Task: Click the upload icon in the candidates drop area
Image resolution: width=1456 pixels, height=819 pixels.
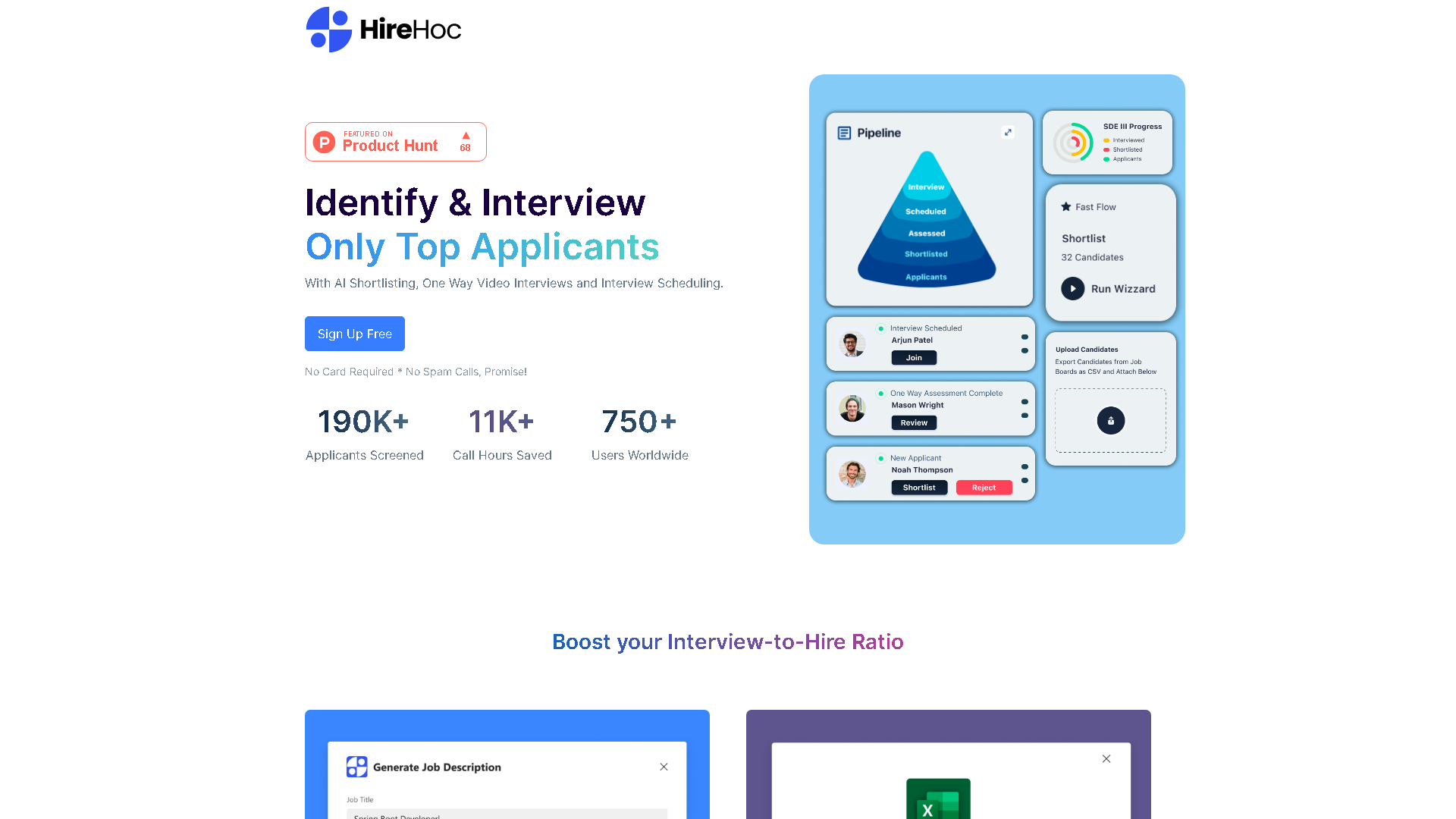Action: [x=1110, y=421]
